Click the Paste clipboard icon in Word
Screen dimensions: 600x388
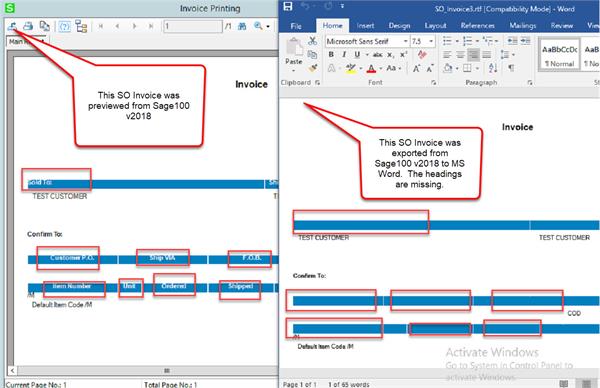pos(294,47)
